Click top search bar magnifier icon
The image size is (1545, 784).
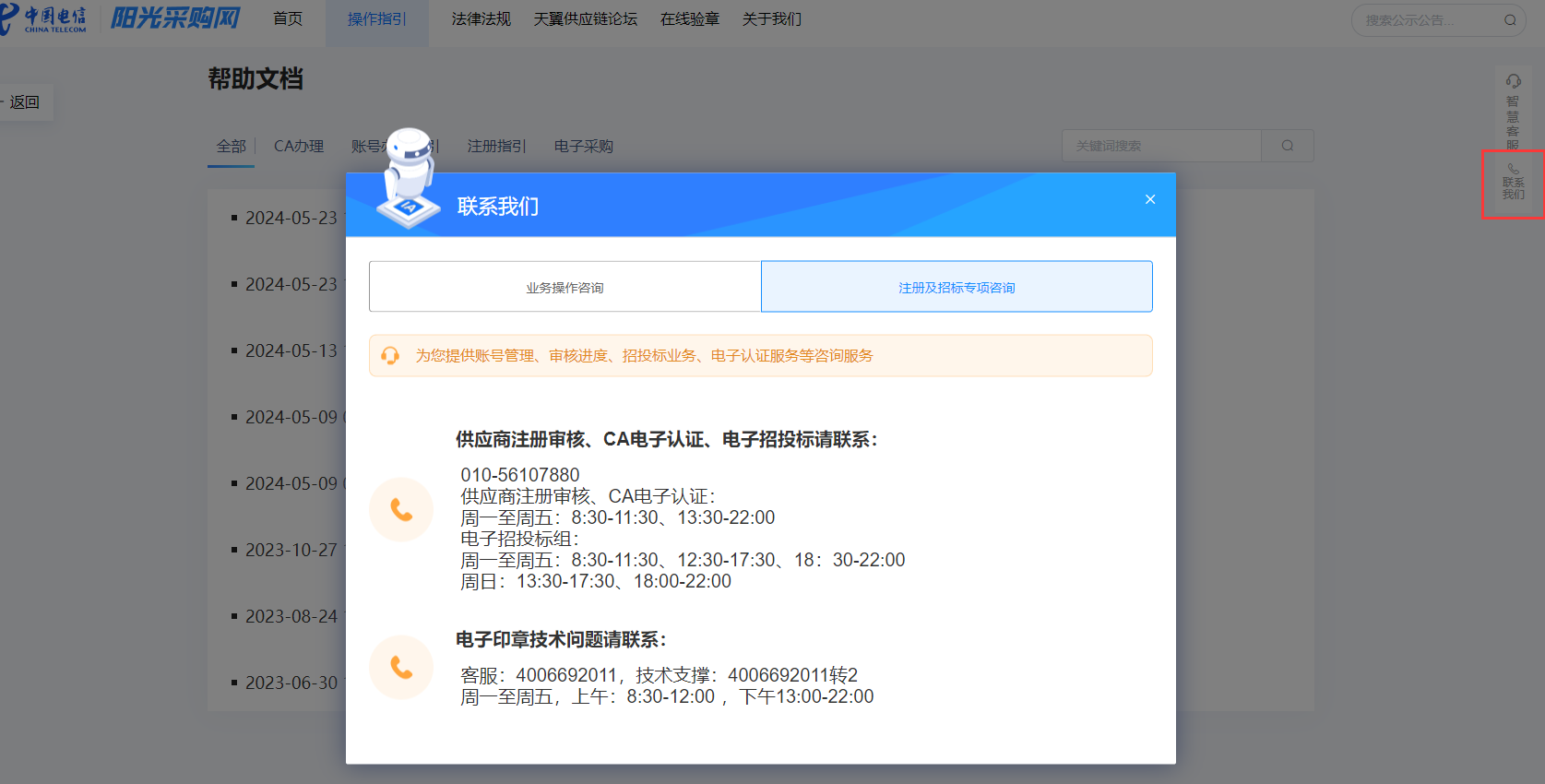coord(1510,20)
